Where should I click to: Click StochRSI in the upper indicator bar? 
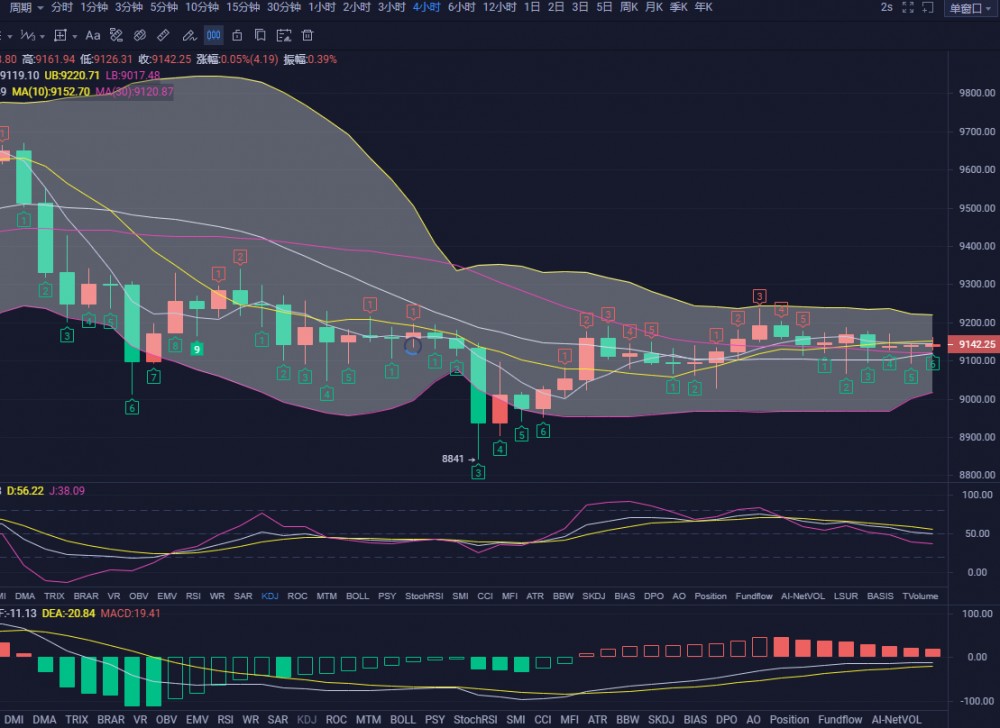tap(426, 596)
